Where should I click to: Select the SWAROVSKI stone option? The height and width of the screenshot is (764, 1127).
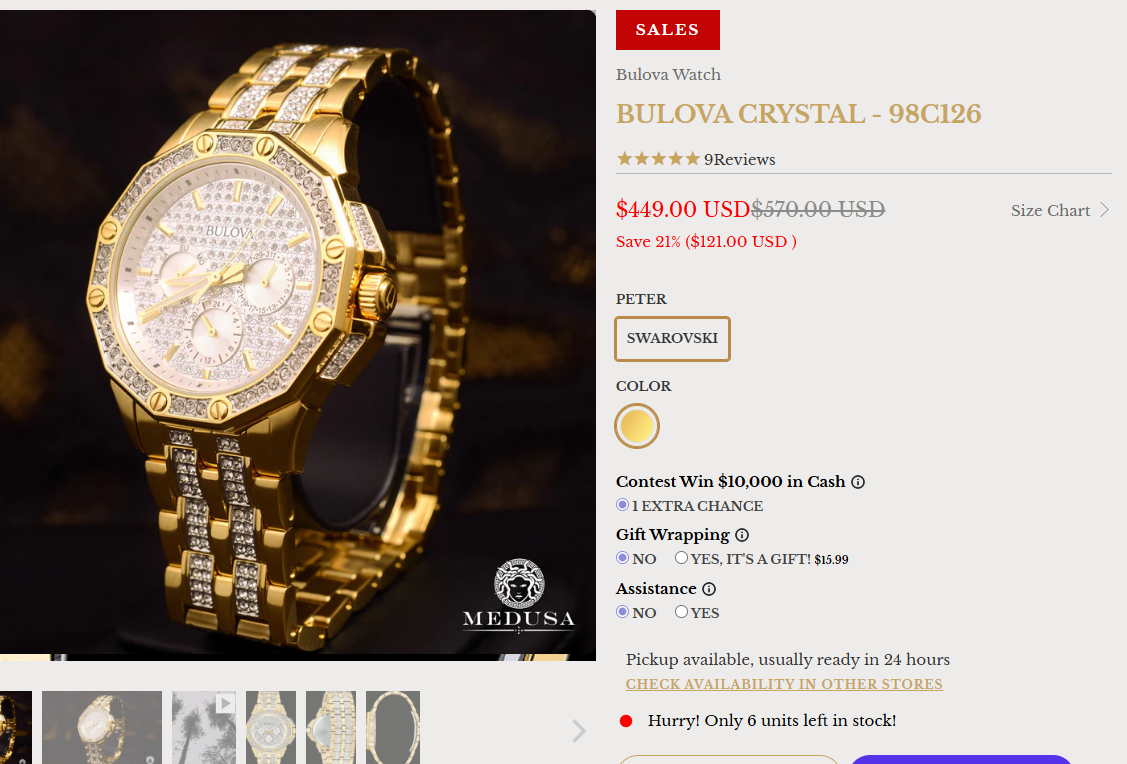coord(672,339)
